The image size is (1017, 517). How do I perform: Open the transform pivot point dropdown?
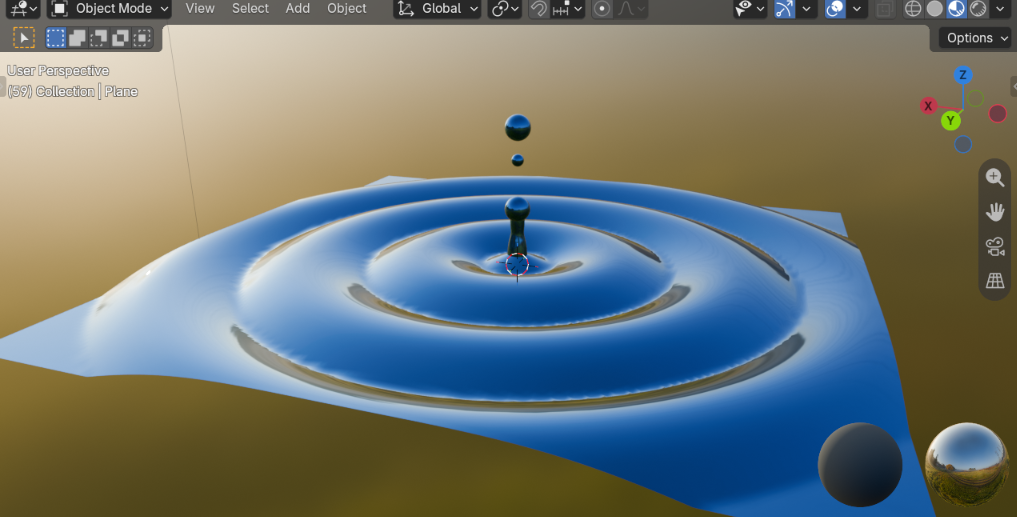[505, 8]
